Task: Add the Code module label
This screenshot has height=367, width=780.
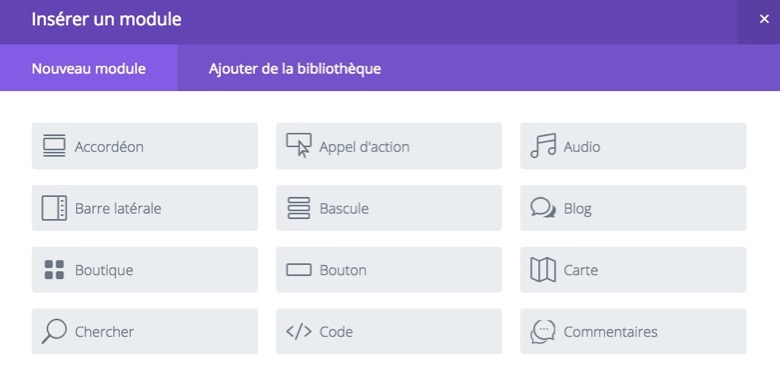Action: [336, 332]
